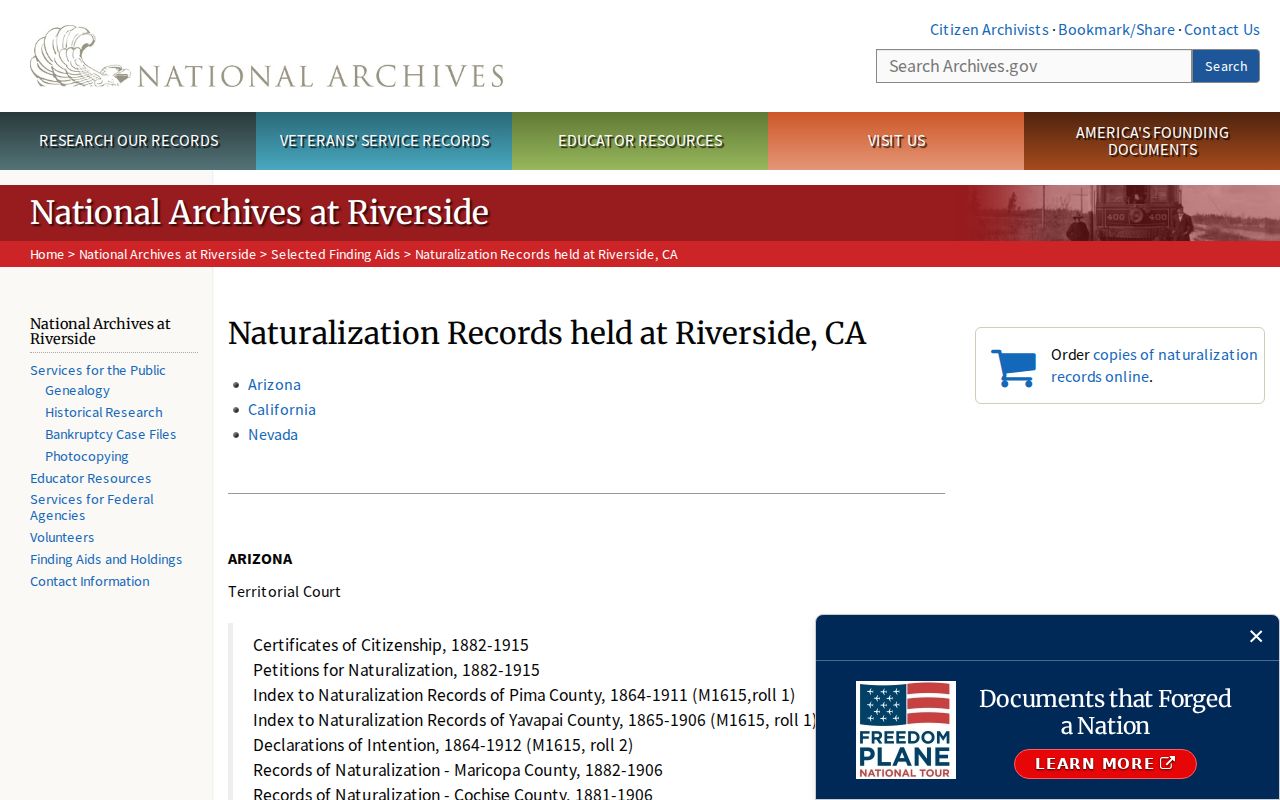Click the Naturalization Records held at Riverside heading
Screen dimensions: 1280x800
[547, 333]
